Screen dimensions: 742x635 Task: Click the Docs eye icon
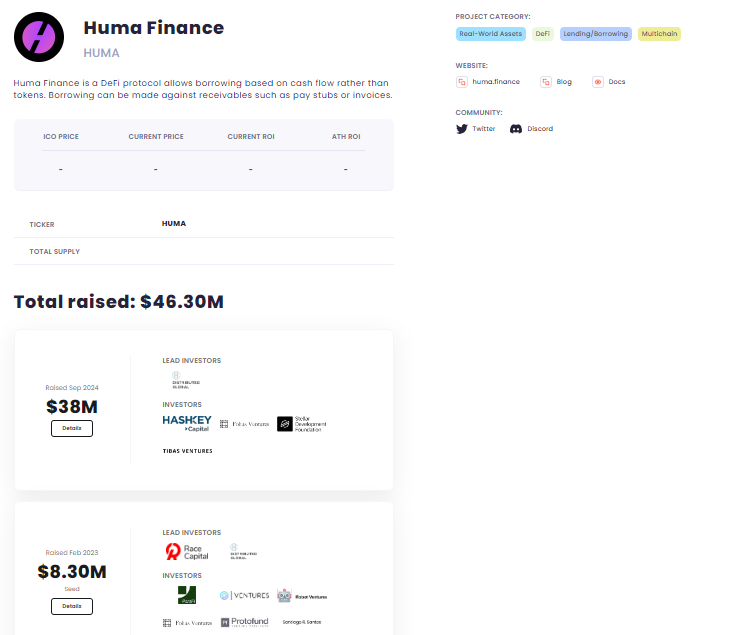pos(598,82)
